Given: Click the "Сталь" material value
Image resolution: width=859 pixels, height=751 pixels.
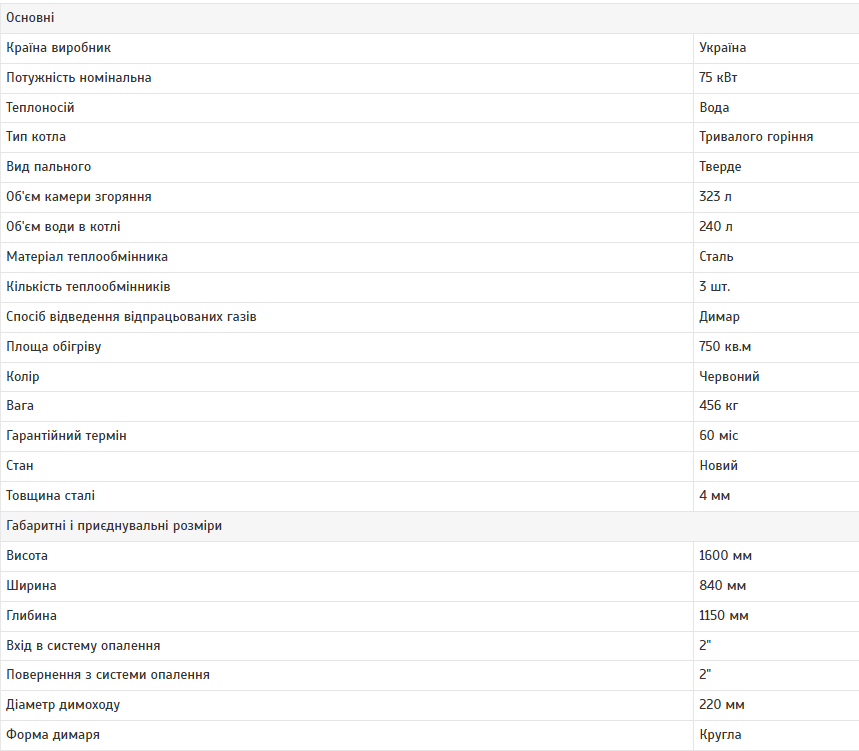Looking at the screenshot, I should pyautogui.click(x=716, y=257).
